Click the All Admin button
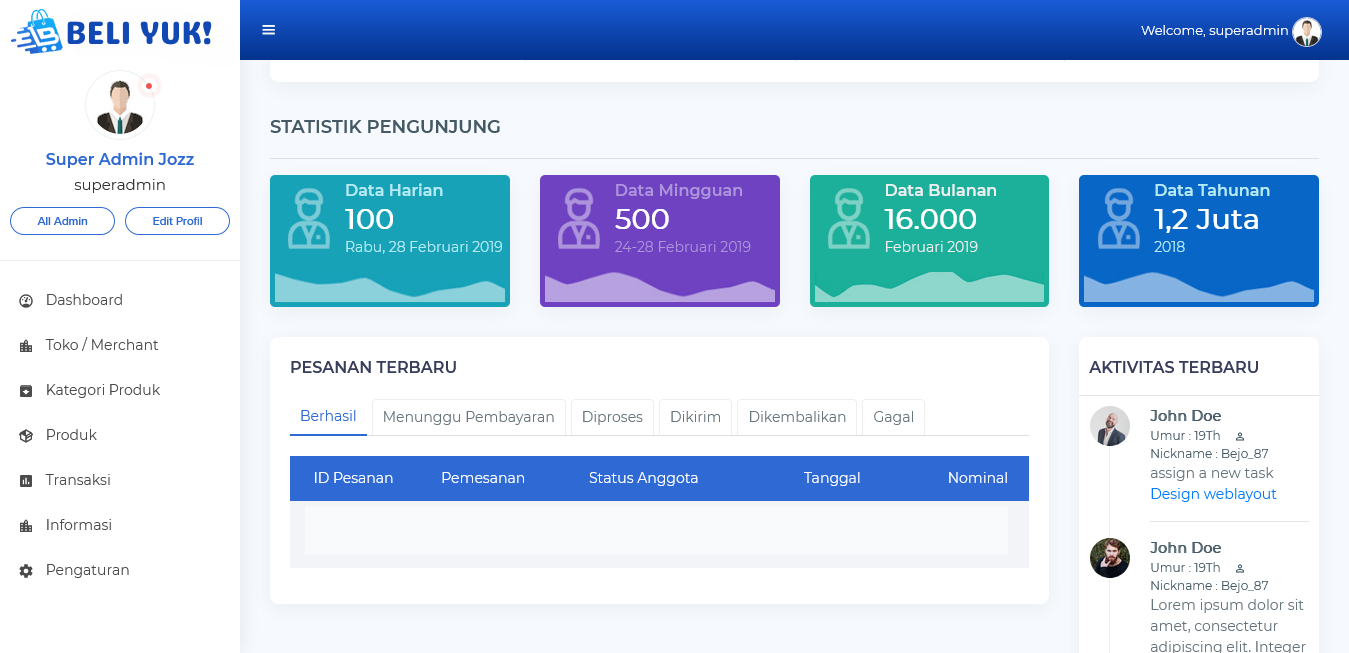 click(x=62, y=221)
